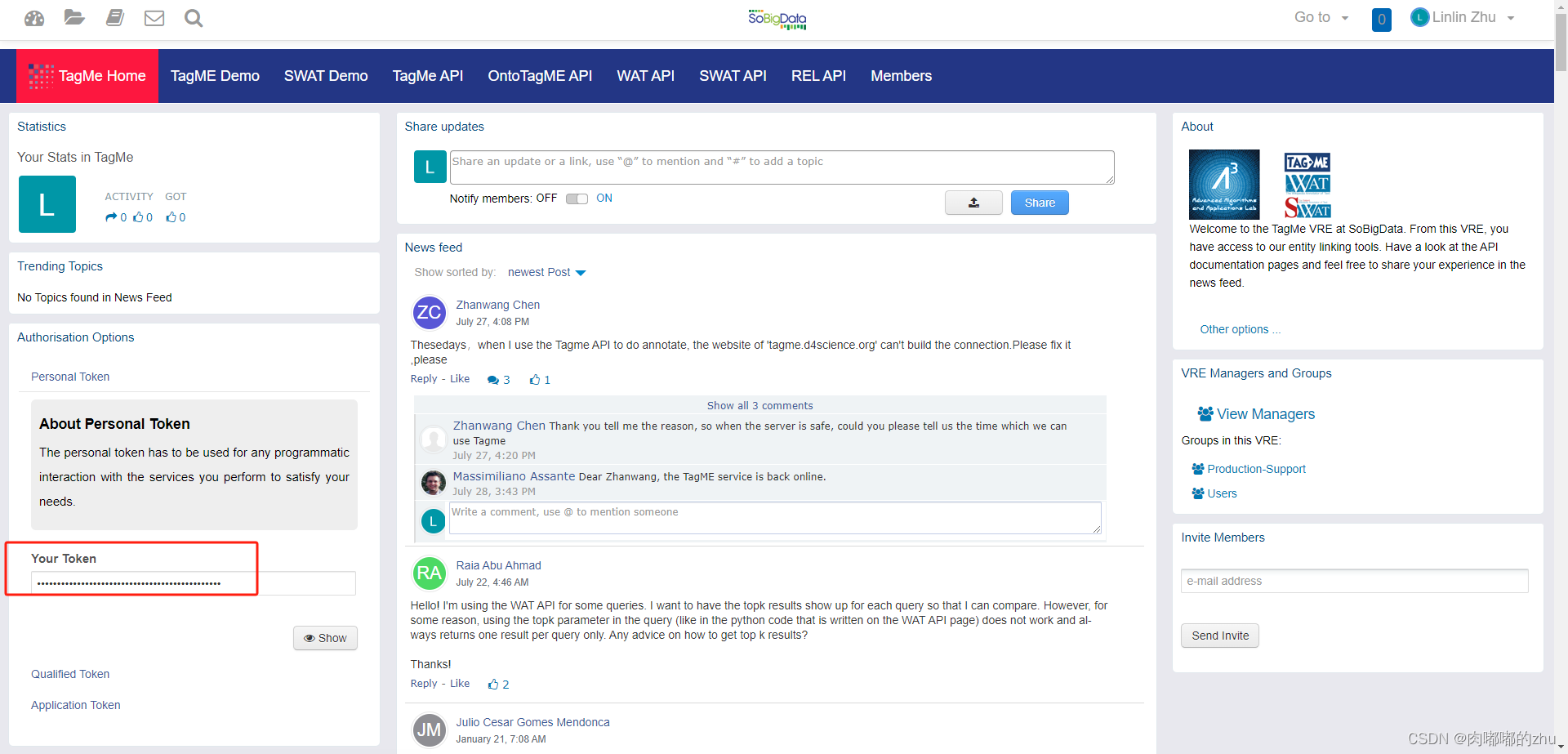Image resolution: width=1568 pixels, height=754 pixels.
Task: Click the Send Invite button
Action: click(1220, 636)
